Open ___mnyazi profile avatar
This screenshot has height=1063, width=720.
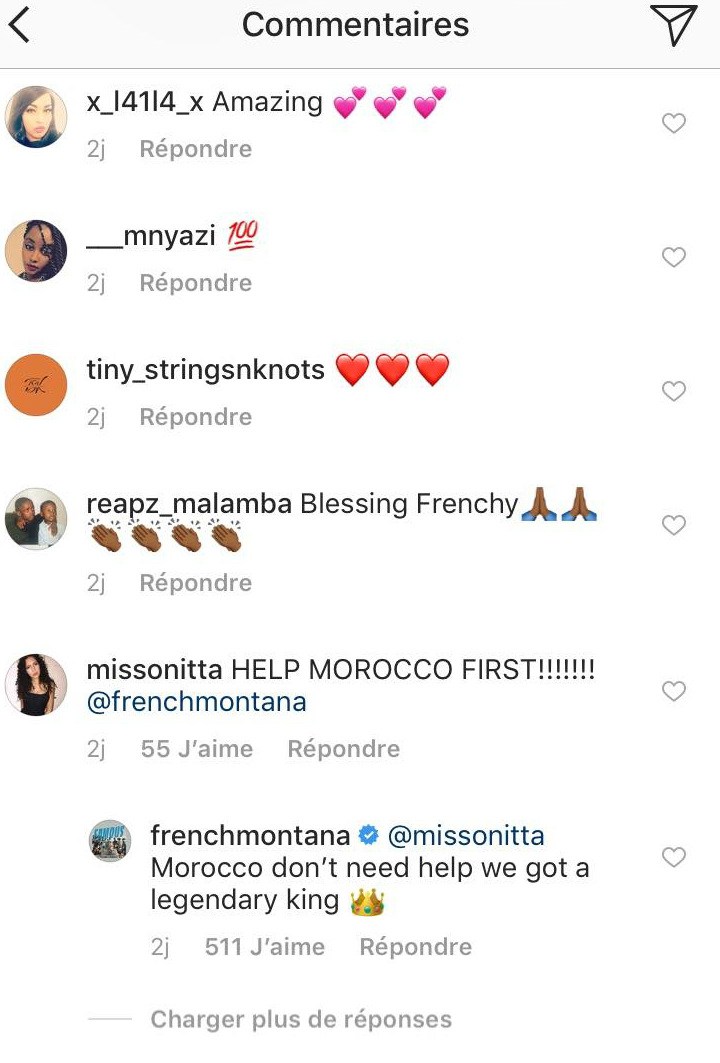[x=36, y=251]
